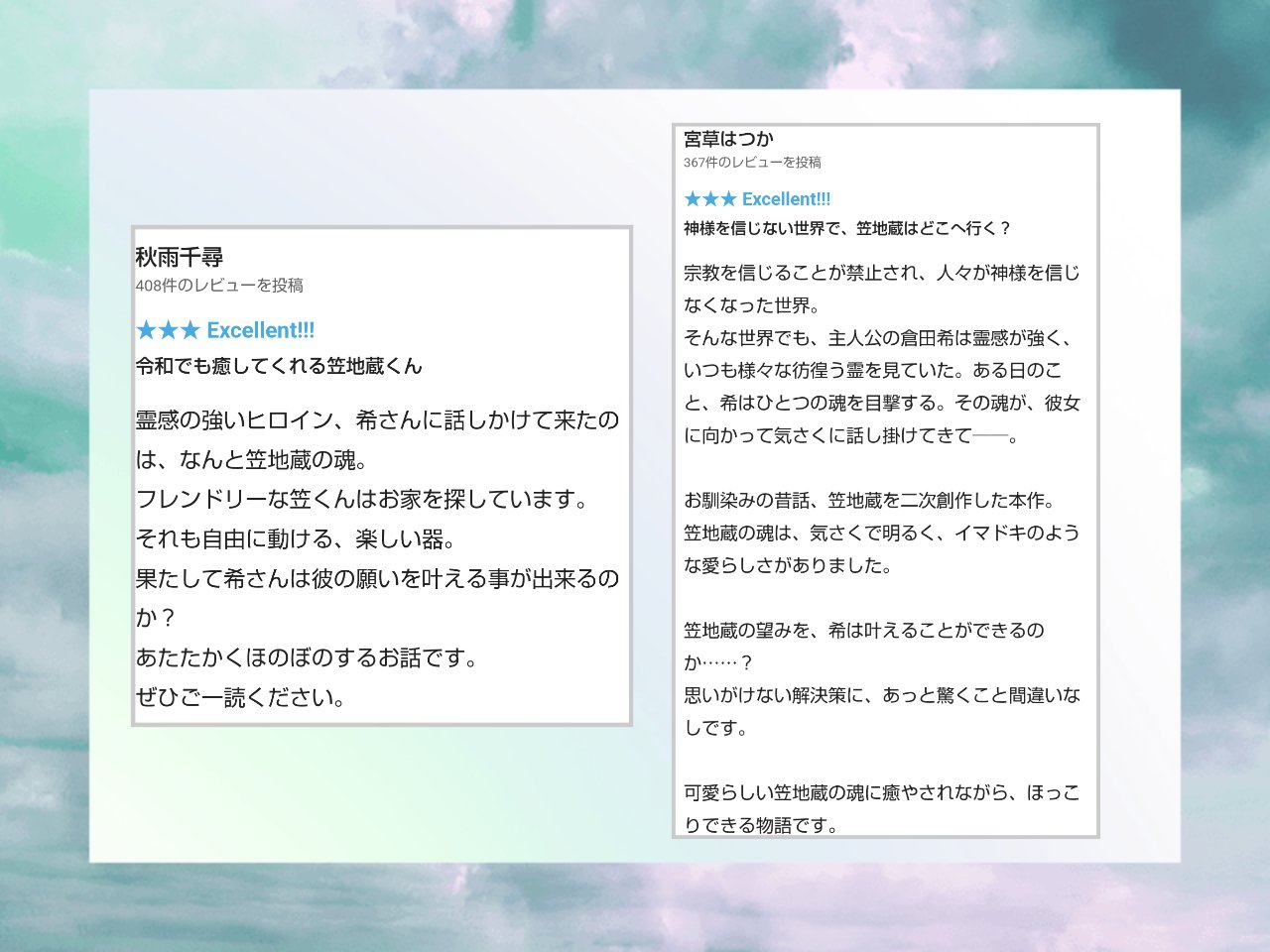The height and width of the screenshot is (952, 1270).
Task: Click the line starting 笠地蔵の望みを、希は
Action: 863,631
